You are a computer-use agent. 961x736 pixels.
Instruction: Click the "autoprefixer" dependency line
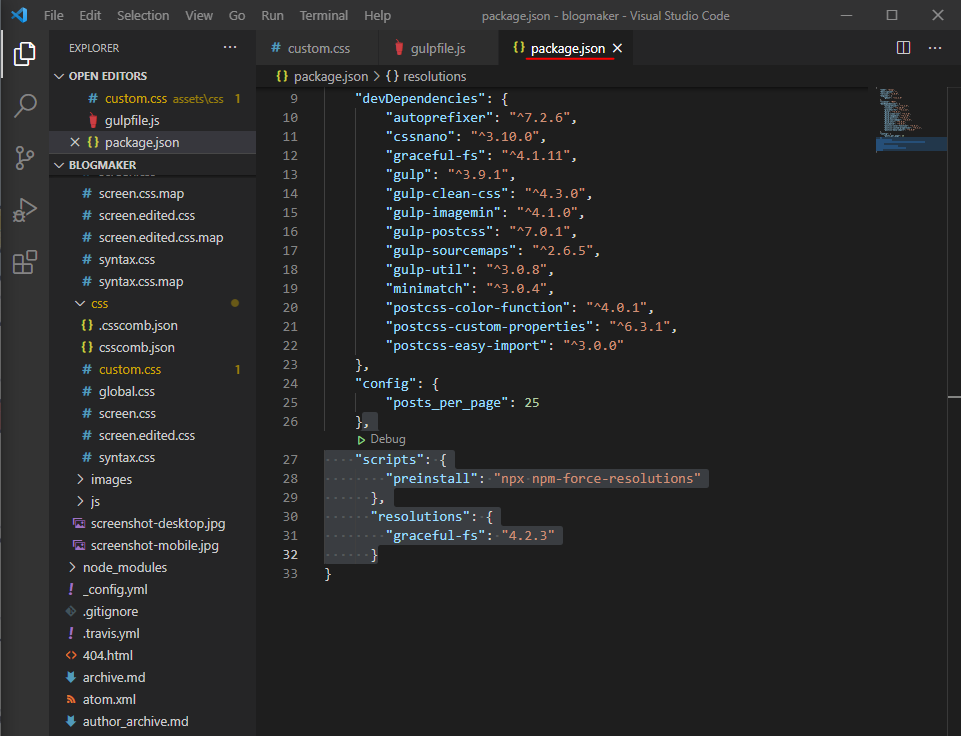[481, 118]
